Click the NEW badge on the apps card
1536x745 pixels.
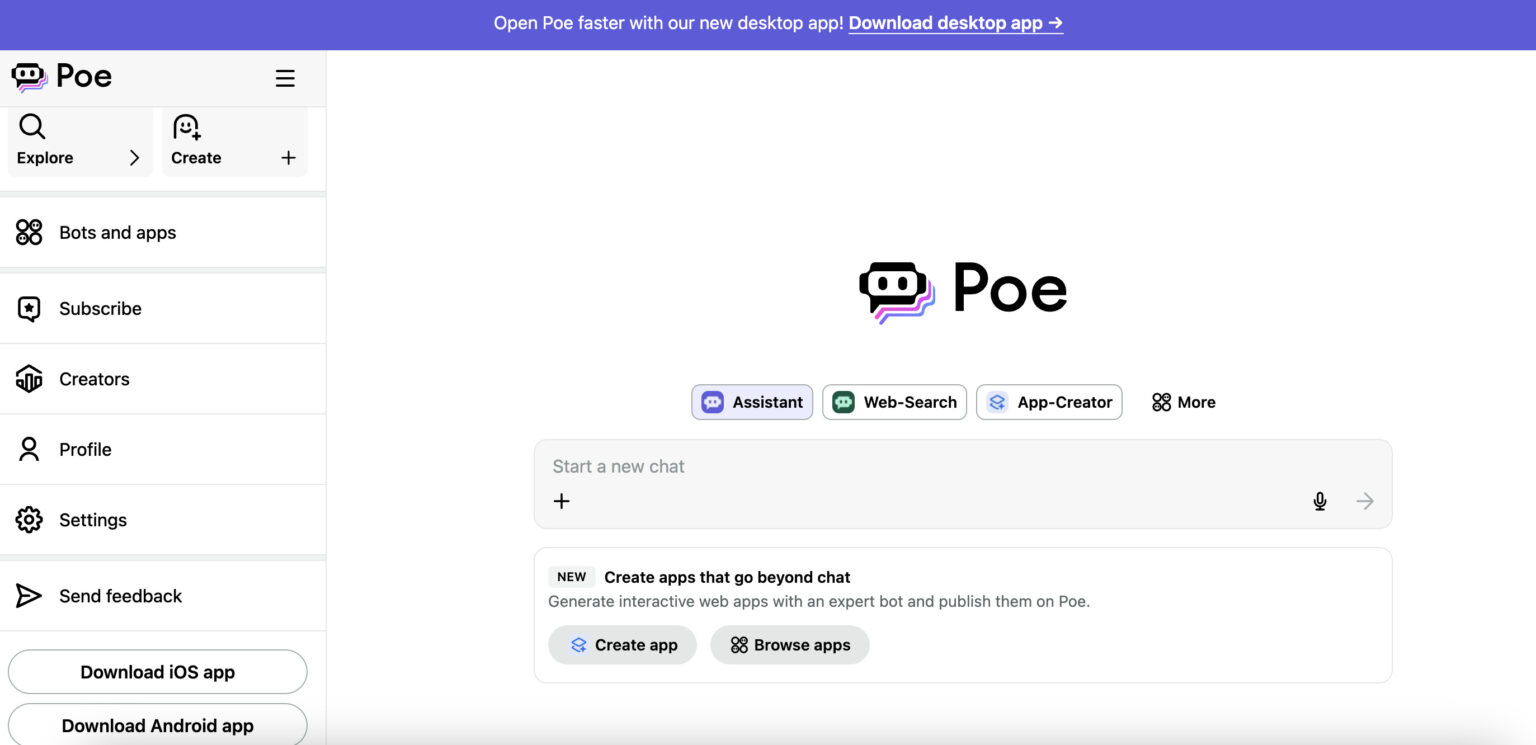572,577
